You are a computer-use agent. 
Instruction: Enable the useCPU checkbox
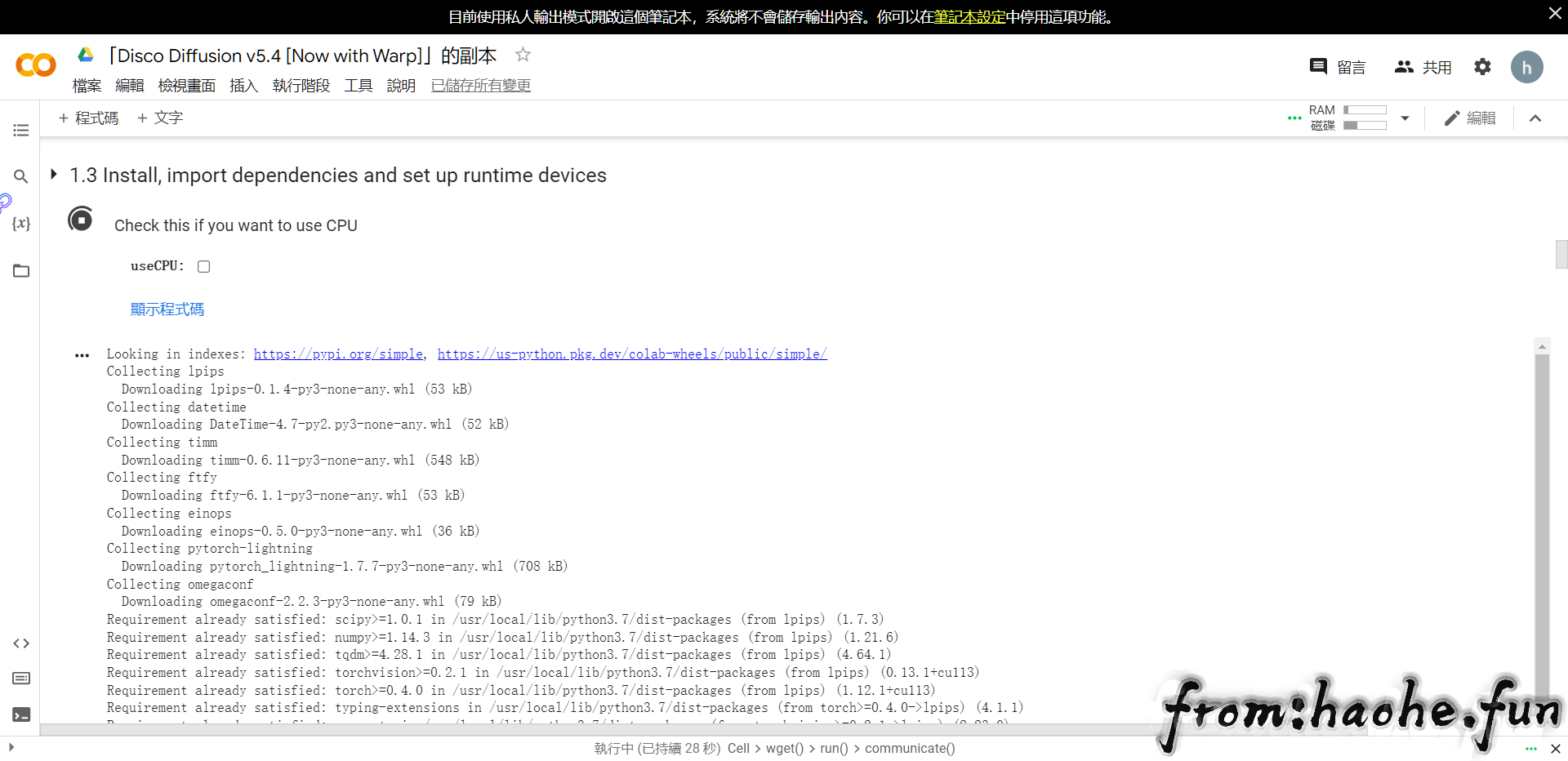(x=204, y=267)
